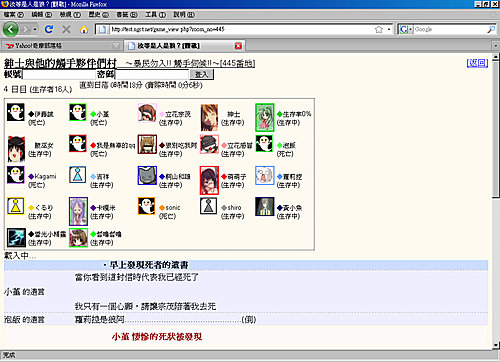Open the 書籤 (Bookmarks) menu
The width and height of the screenshot is (500, 362).
click(x=127, y=15)
